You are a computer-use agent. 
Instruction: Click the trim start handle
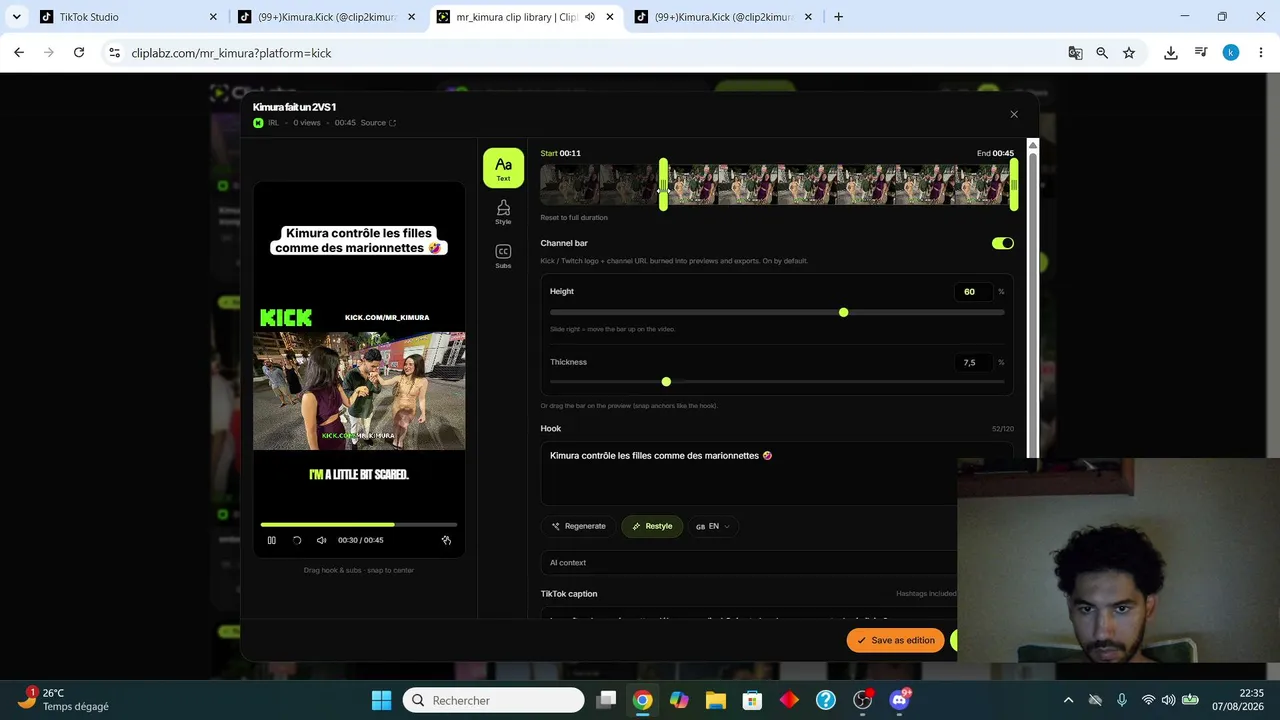coord(663,185)
